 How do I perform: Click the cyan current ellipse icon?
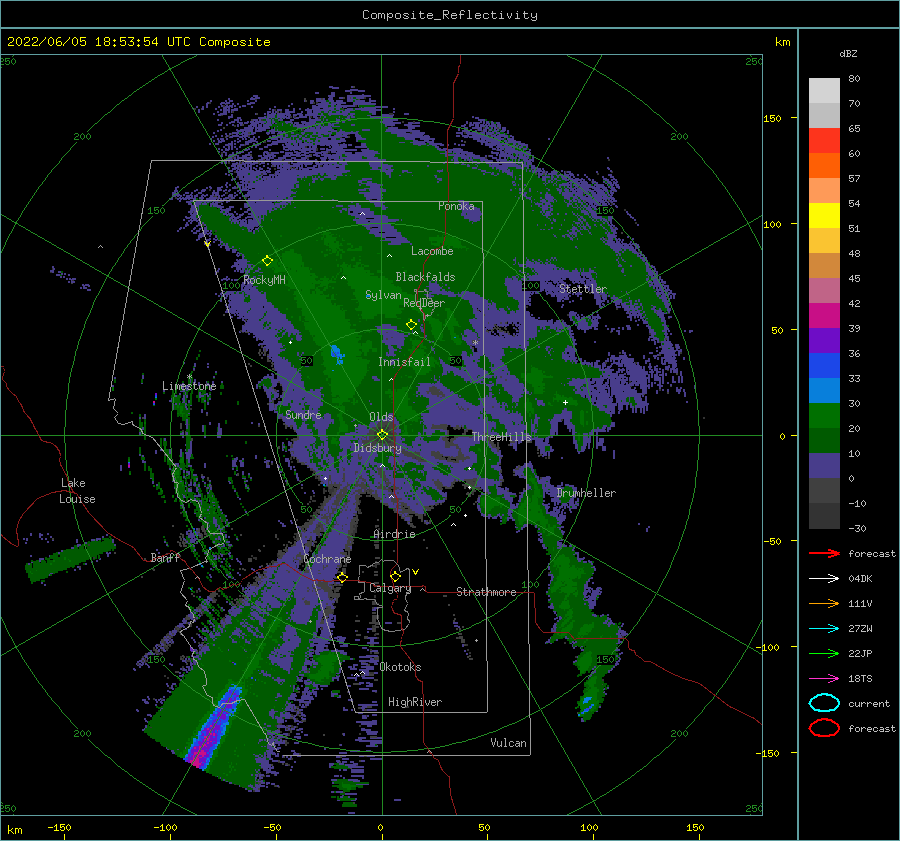pos(824,703)
